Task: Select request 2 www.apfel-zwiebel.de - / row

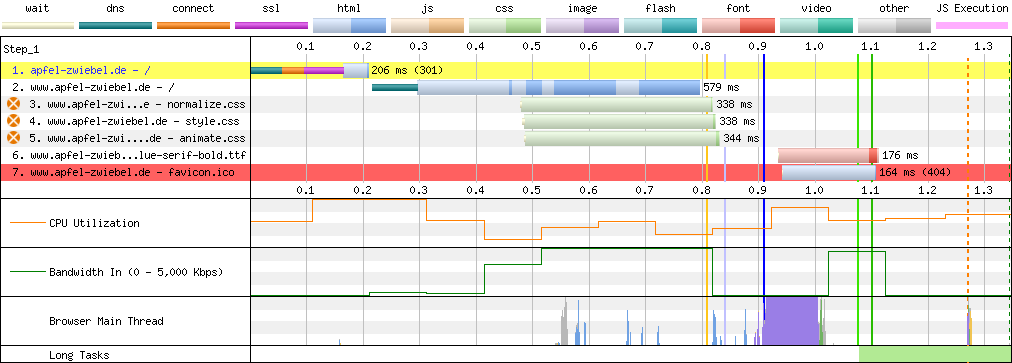Action: click(x=506, y=87)
